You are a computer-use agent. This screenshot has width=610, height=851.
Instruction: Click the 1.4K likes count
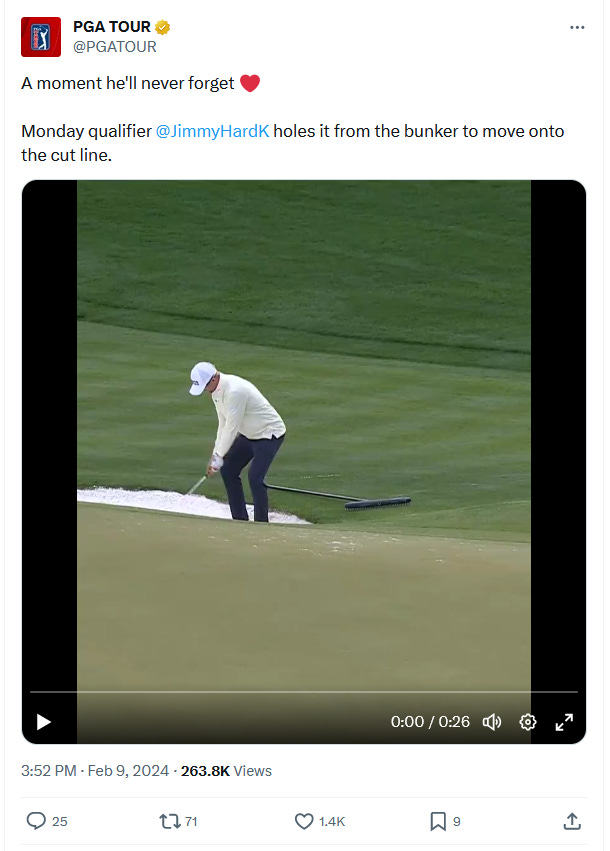click(332, 822)
